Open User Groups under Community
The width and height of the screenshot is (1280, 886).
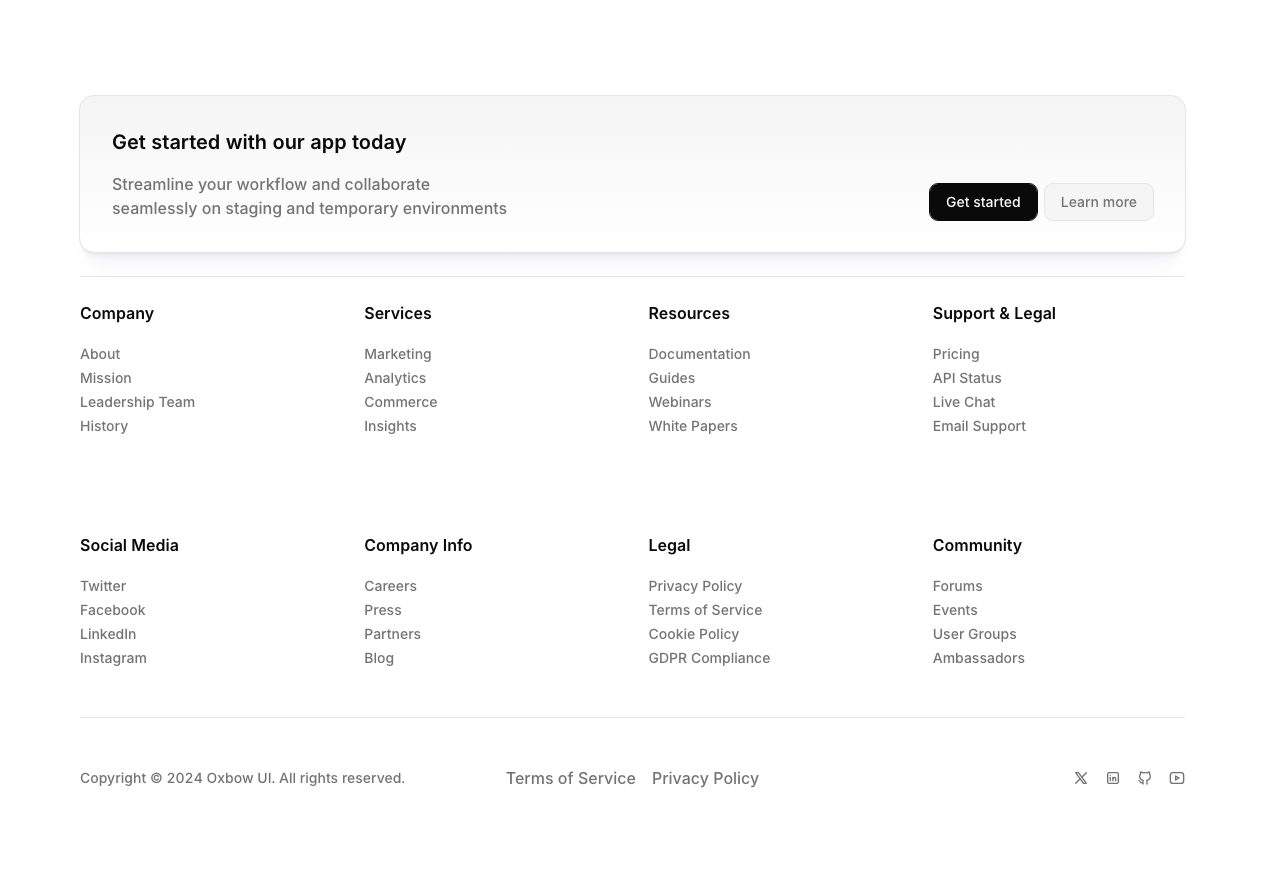974,634
